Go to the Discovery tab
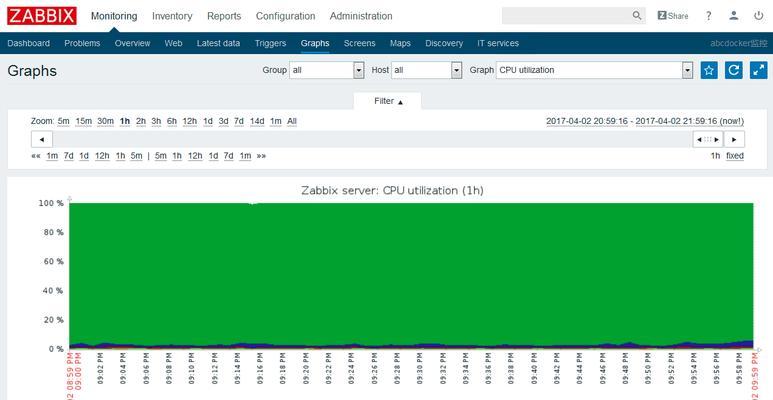773x400 pixels. pyautogui.click(x=444, y=43)
